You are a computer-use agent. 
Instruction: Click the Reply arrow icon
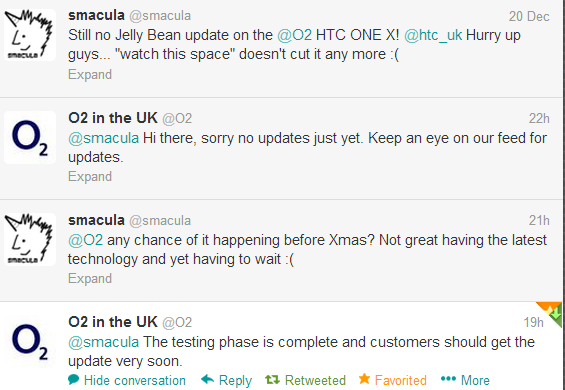207,379
